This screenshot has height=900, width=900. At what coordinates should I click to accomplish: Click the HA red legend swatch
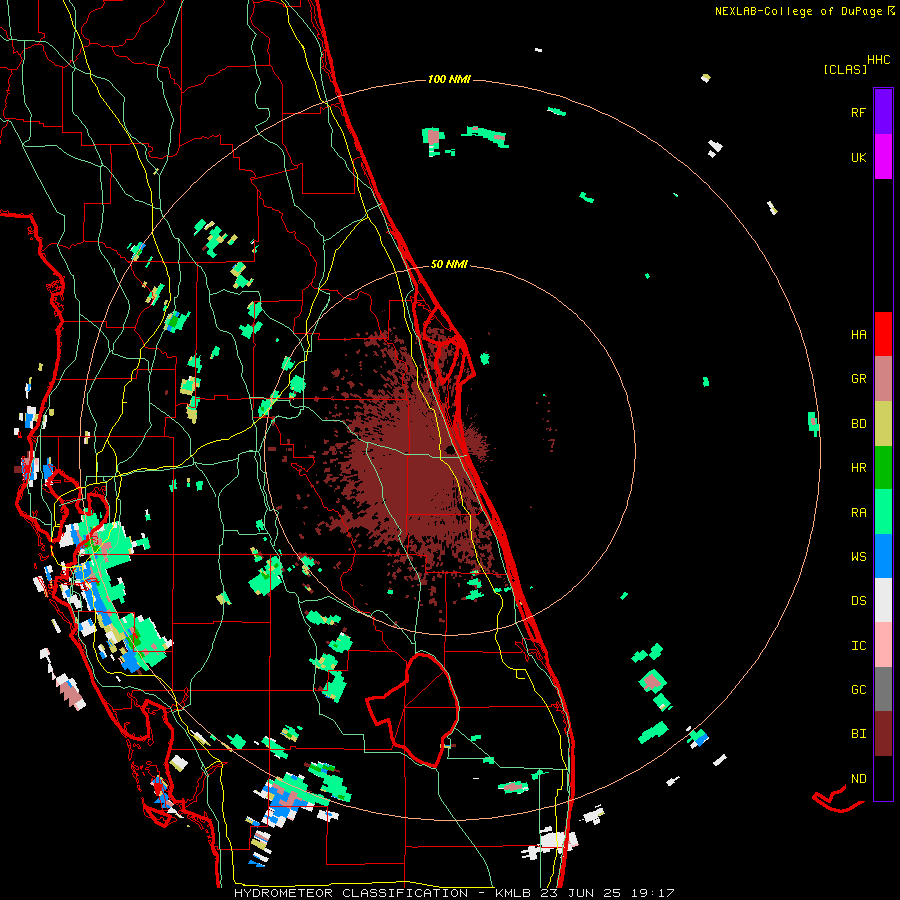(883, 334)
